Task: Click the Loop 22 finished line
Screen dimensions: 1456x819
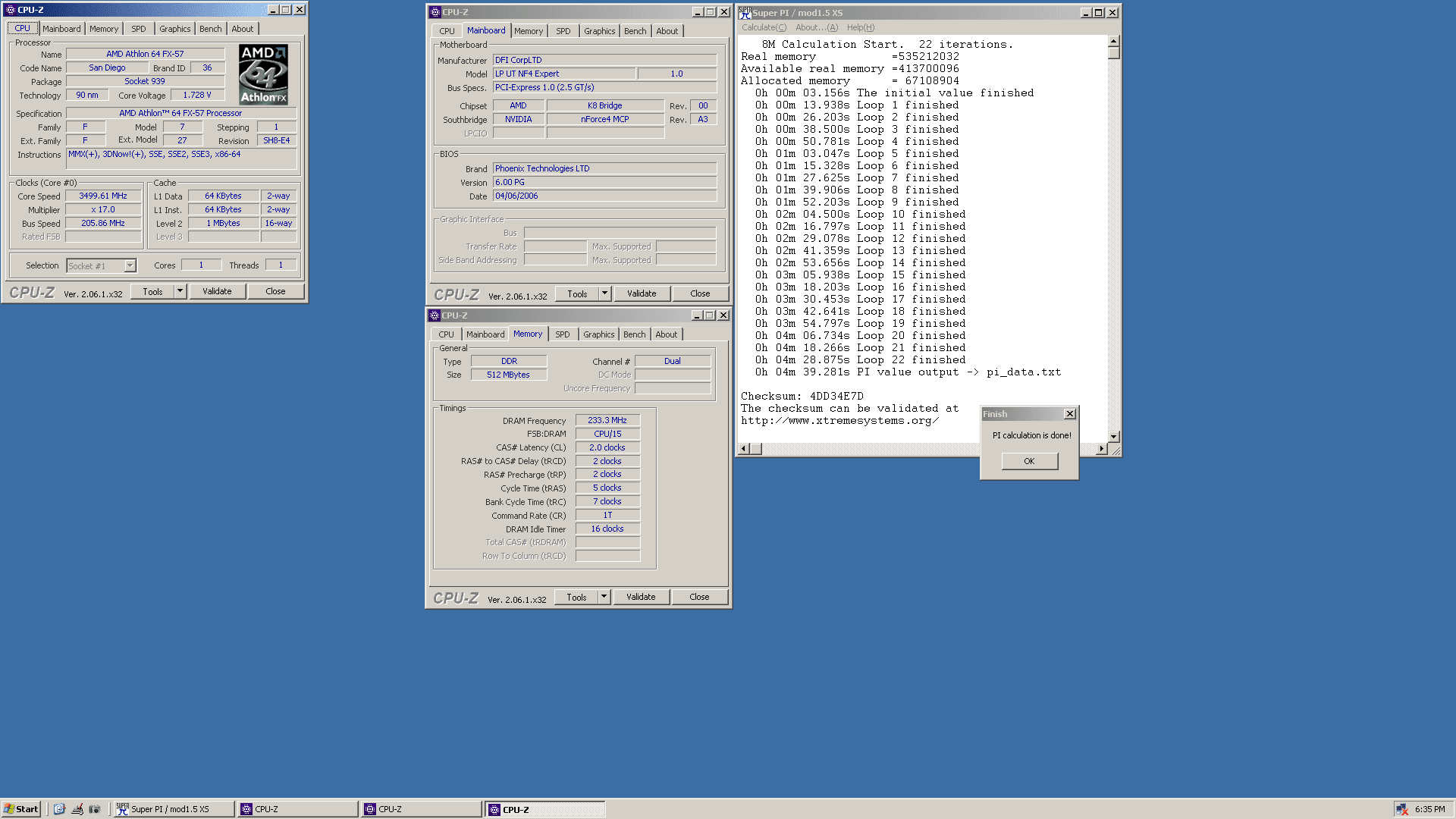Action: click(860, 359)
